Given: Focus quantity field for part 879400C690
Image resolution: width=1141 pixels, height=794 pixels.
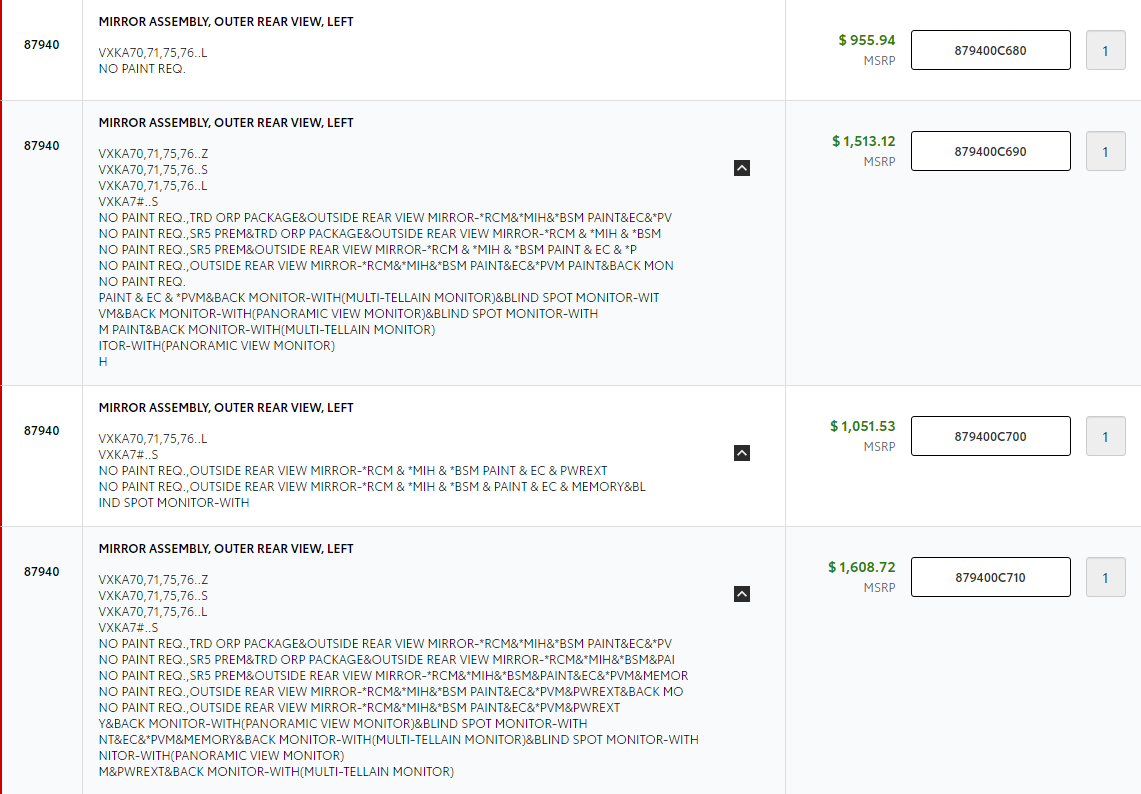Looking at the screenshot, I should (x=1105, y=151).
